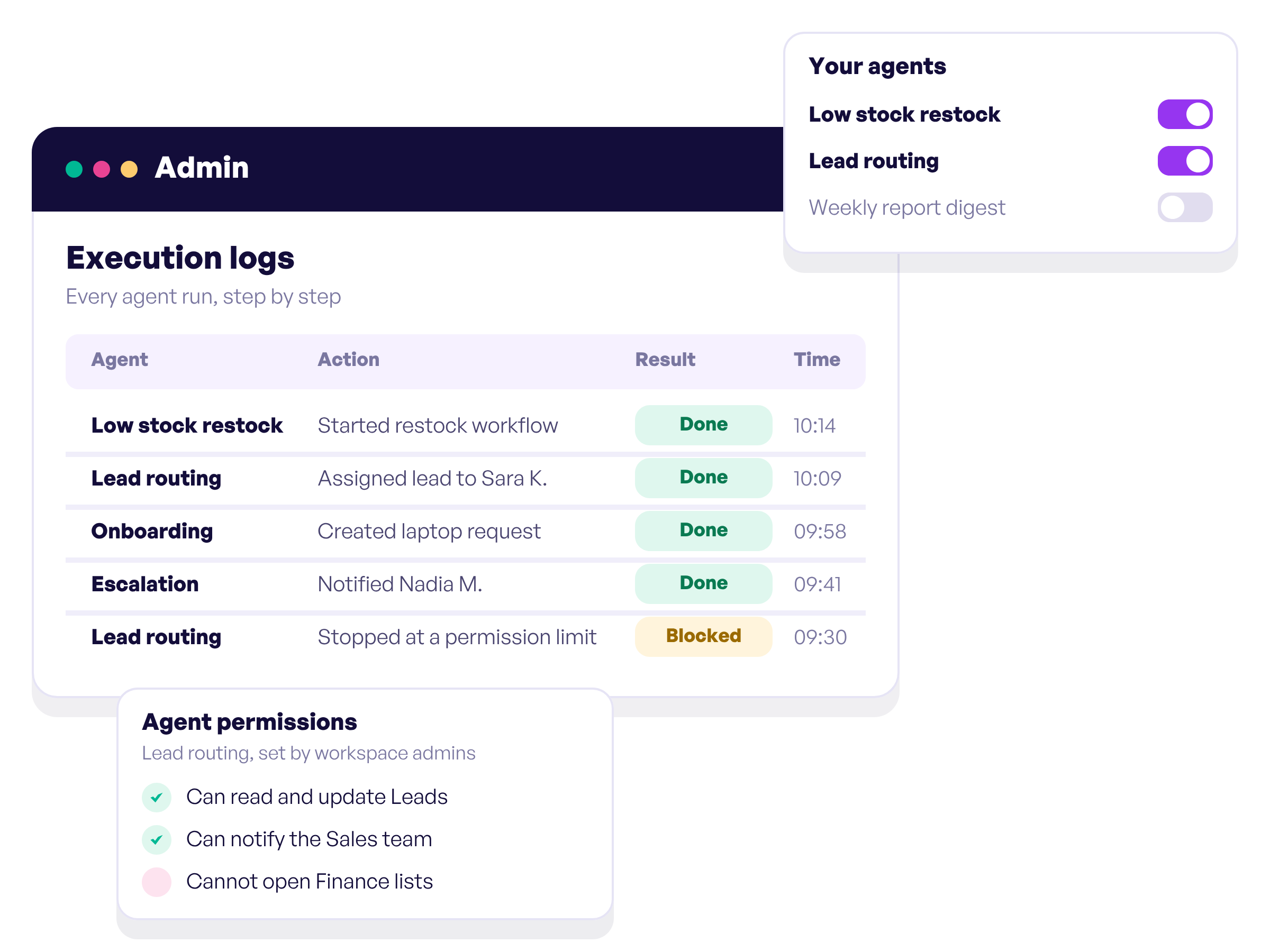Click the 10:09 time value
1270x952 pixels.
point(817,479)
